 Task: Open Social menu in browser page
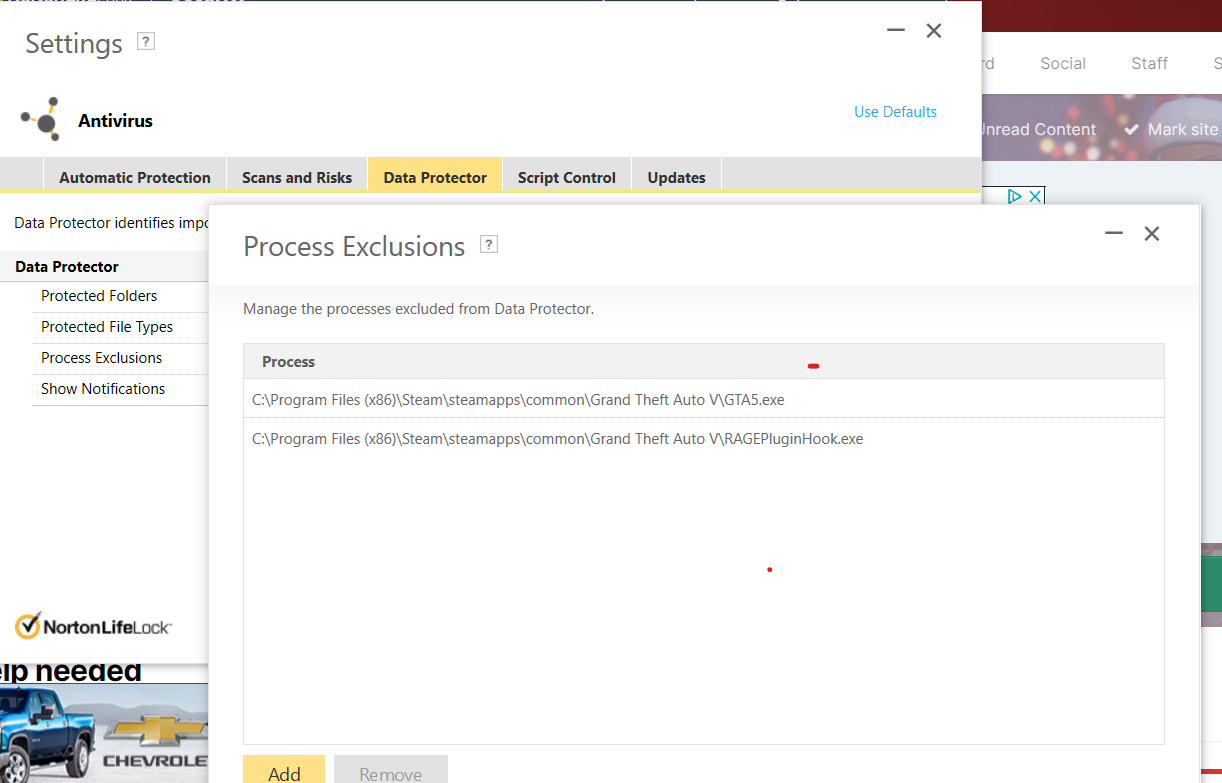click(x=1063, y=63)
